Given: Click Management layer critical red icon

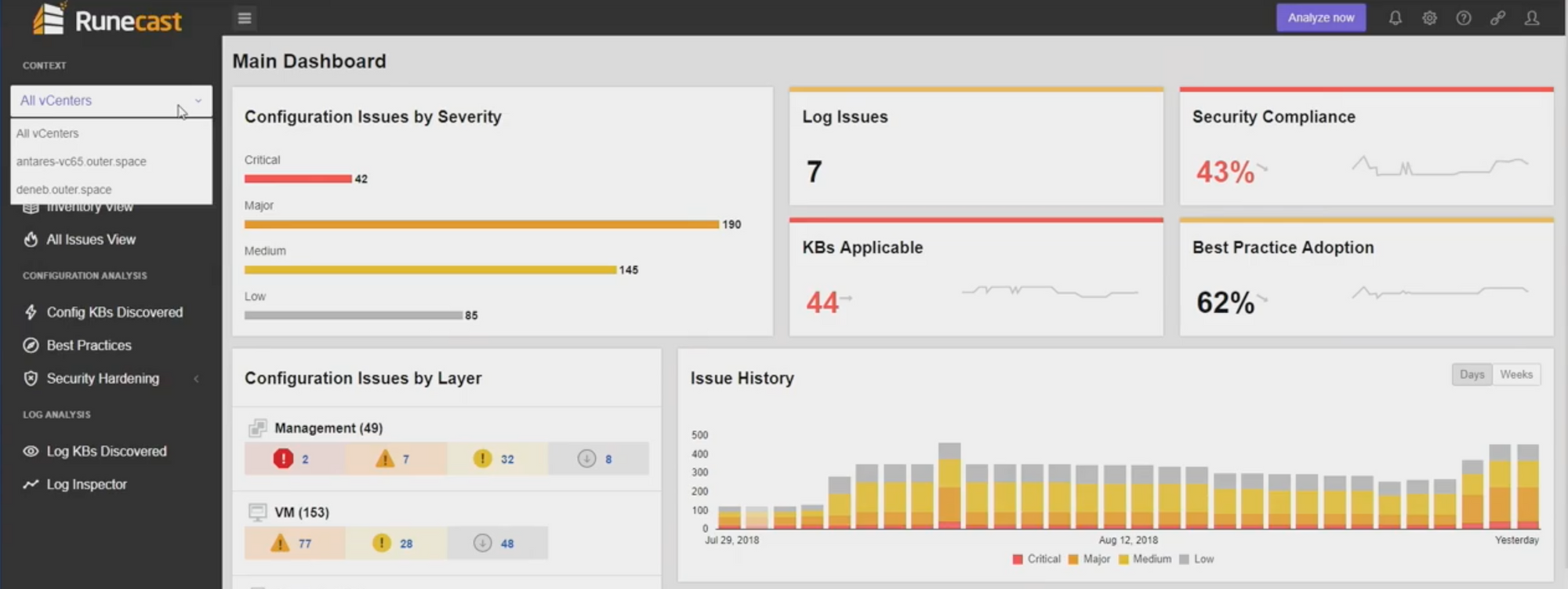Looking at the screenshot, I should (x=283, y=459).
